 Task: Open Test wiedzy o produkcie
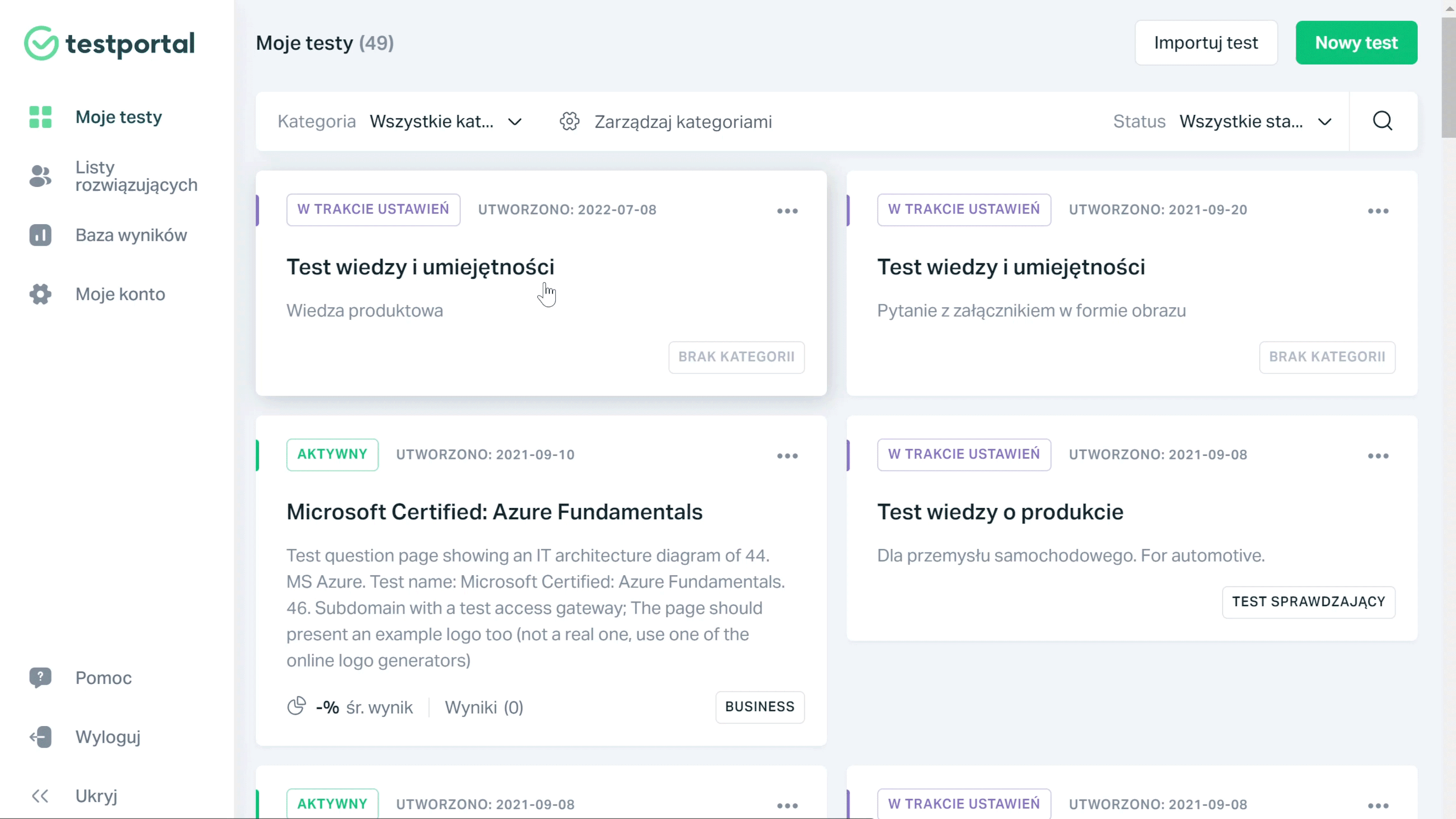1000,511
